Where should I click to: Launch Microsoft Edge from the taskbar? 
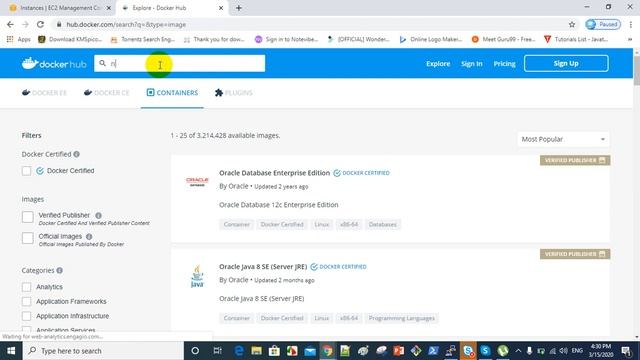(239, 351)
